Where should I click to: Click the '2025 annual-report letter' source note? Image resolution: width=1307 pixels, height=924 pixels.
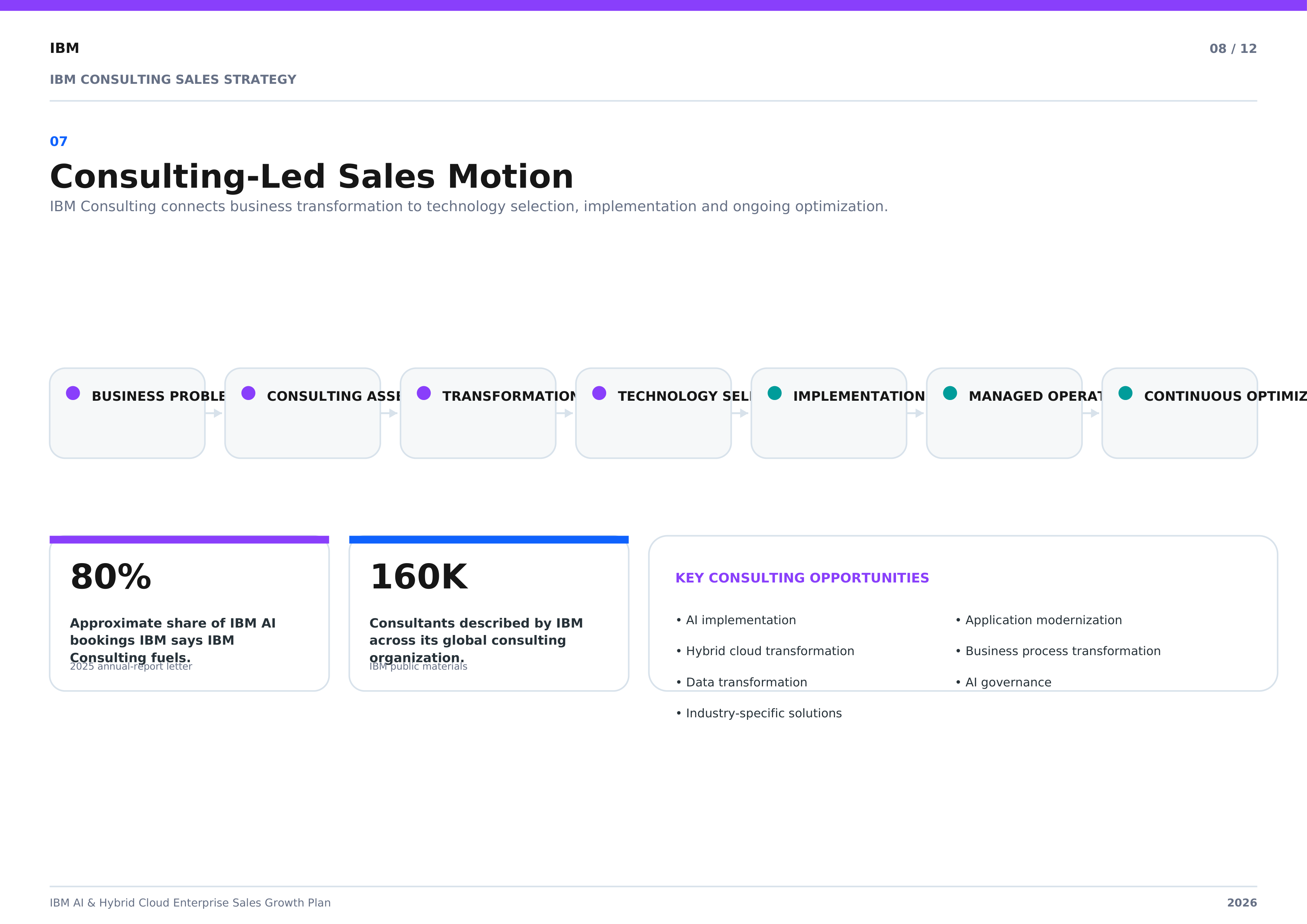(x=131, y=667)
